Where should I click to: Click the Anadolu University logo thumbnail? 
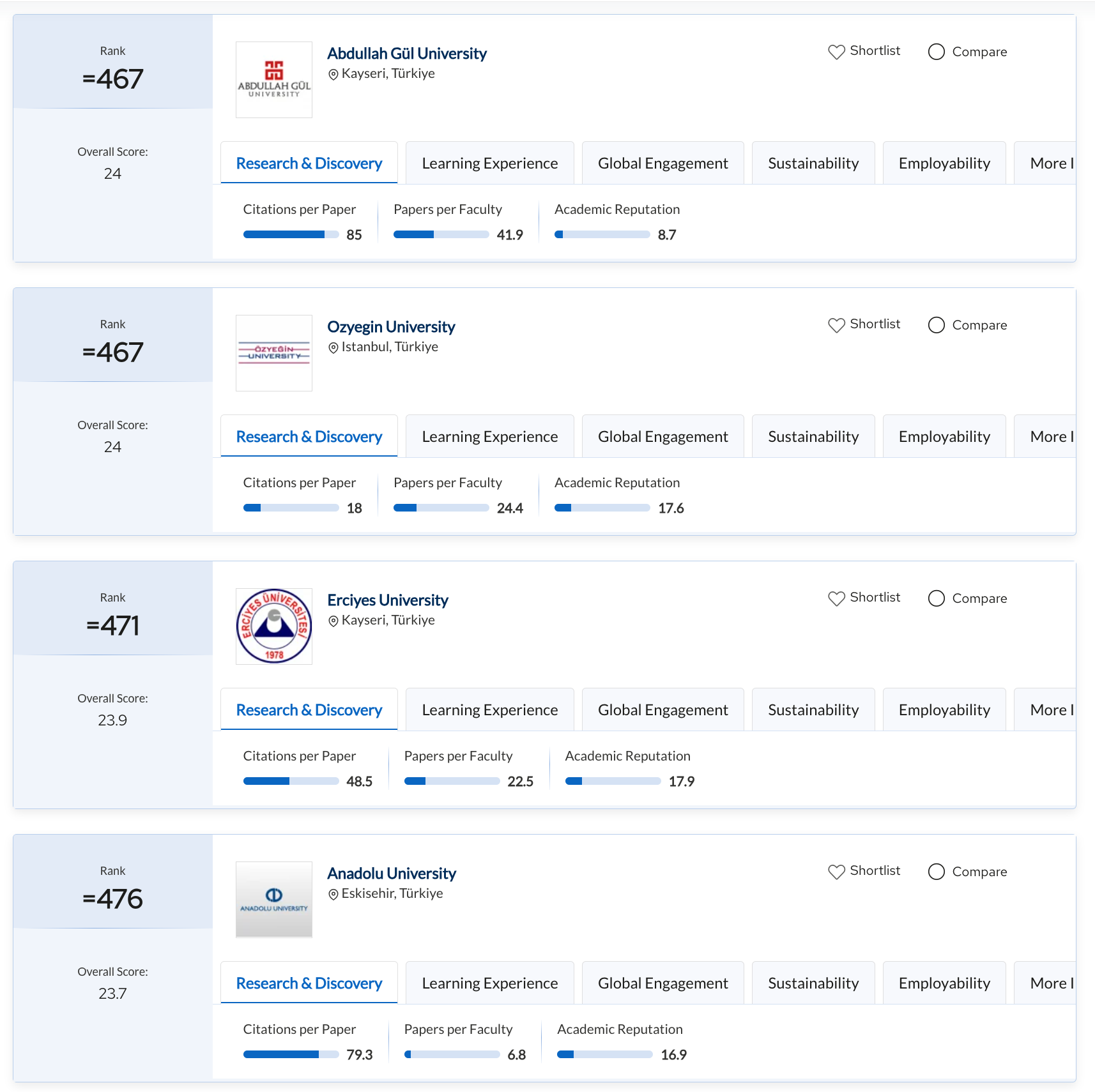274,900
